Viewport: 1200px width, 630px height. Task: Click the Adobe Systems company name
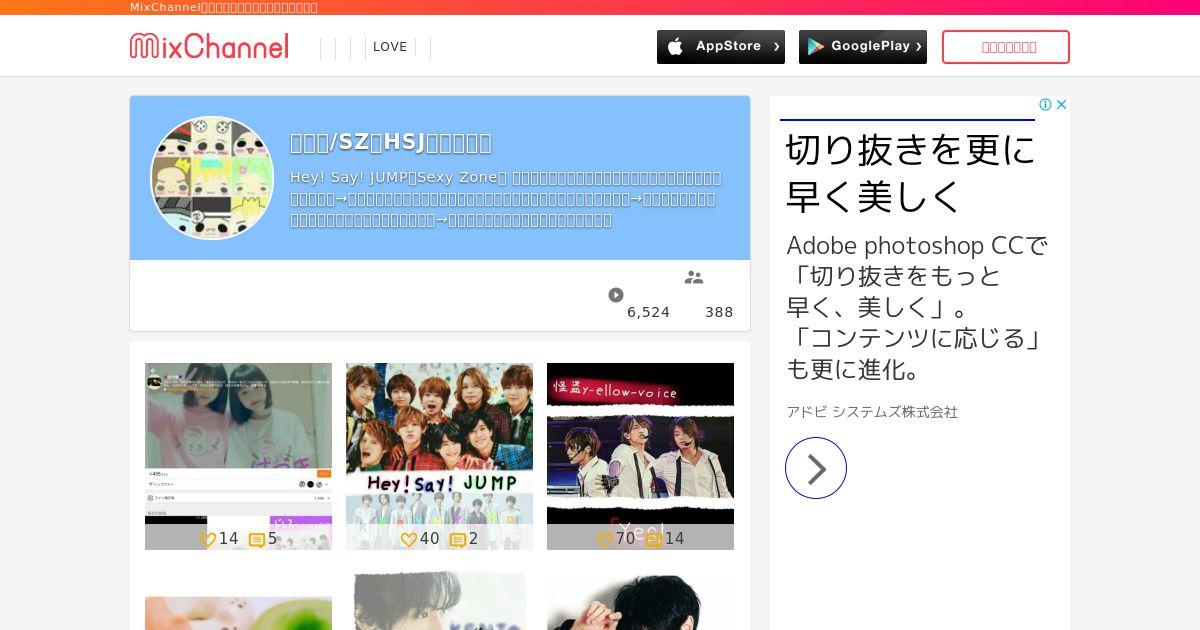[x=872, y=412]
